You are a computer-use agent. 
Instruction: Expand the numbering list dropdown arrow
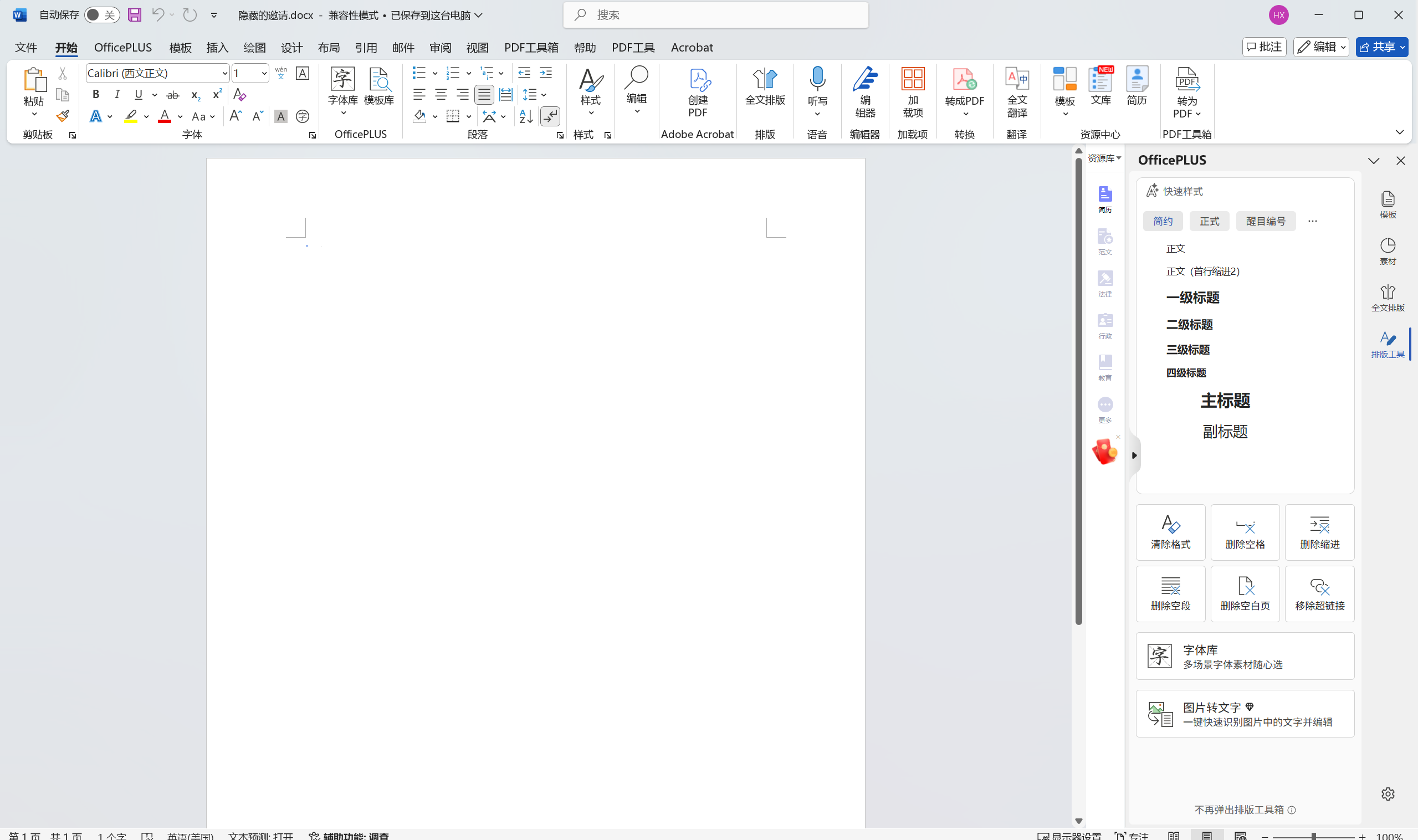click(x=469, y=73)
